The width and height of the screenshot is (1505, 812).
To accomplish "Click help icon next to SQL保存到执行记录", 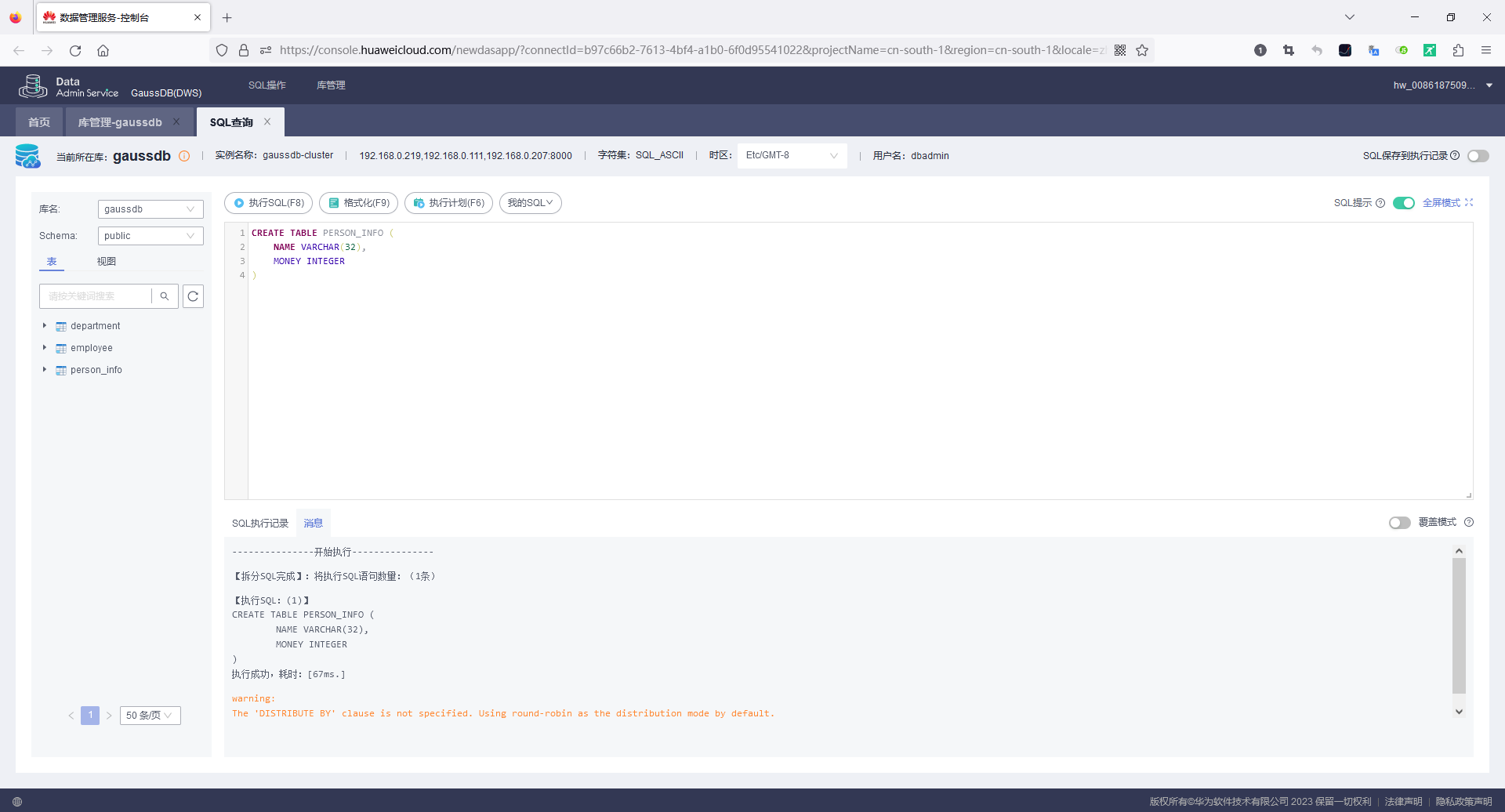I will click(x=1455, y=155).
